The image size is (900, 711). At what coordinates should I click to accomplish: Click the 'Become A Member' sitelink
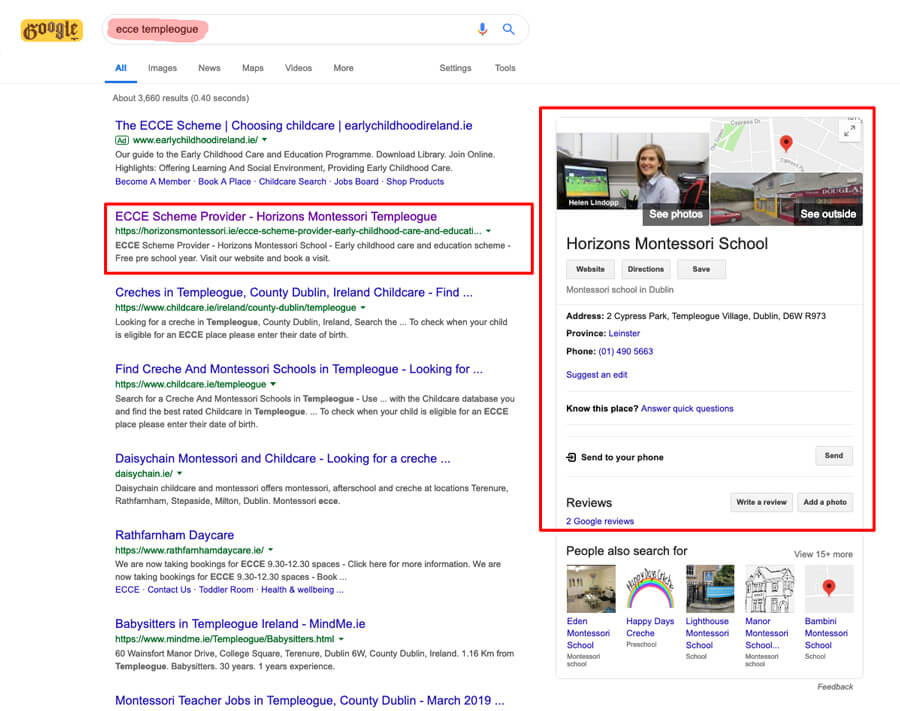[153, 181]
